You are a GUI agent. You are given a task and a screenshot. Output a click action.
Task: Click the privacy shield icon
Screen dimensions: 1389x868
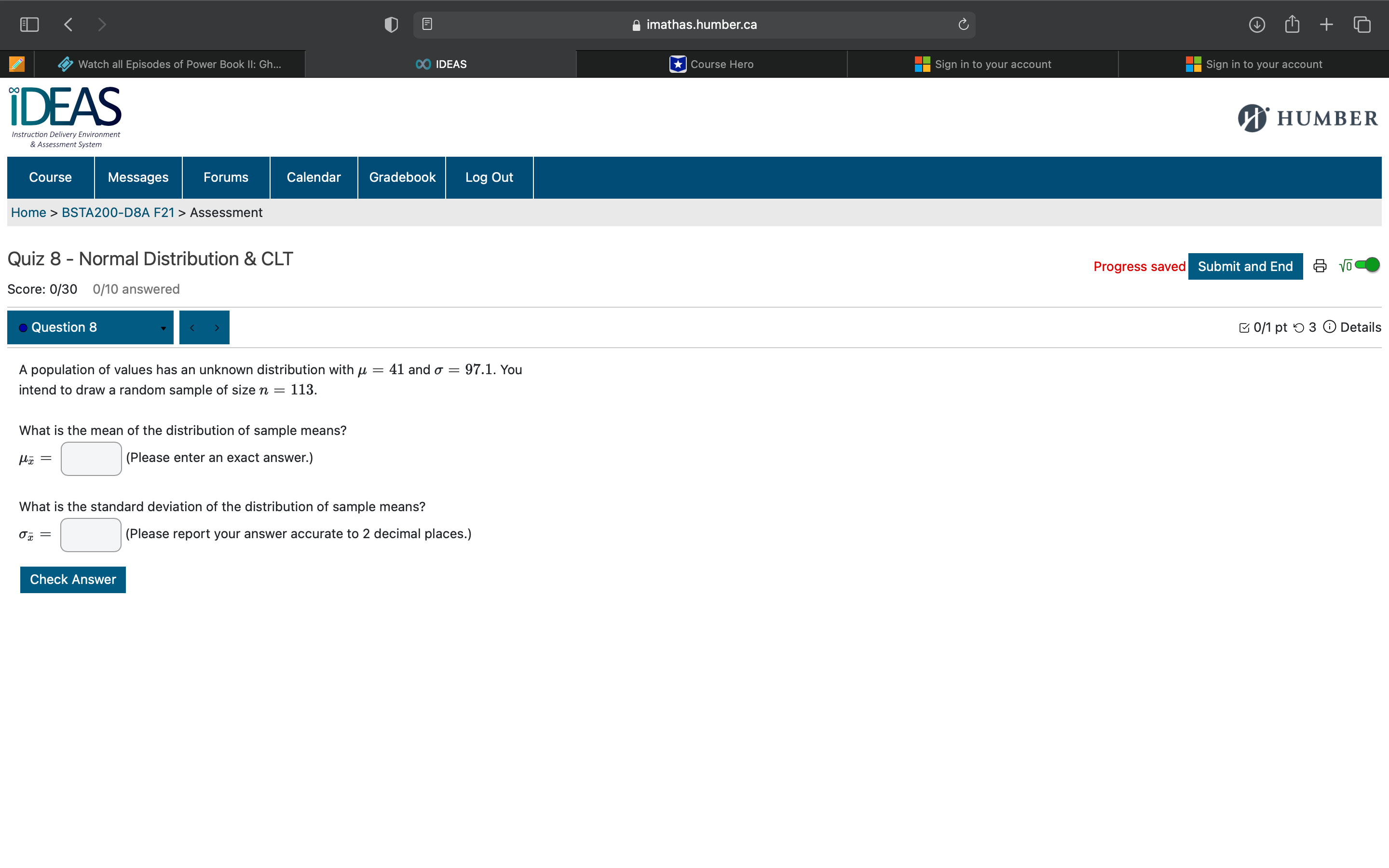click(391, 24)
